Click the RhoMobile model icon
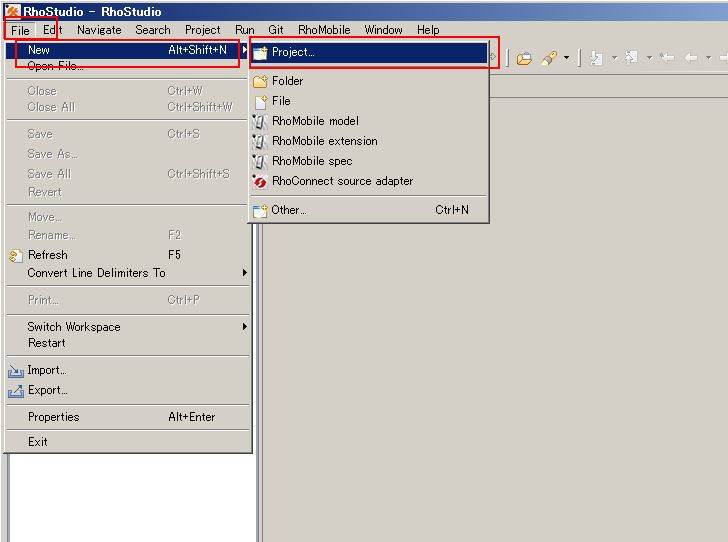Image resolution: width=728 pixels, height=542 pixels. click(260, 122)
